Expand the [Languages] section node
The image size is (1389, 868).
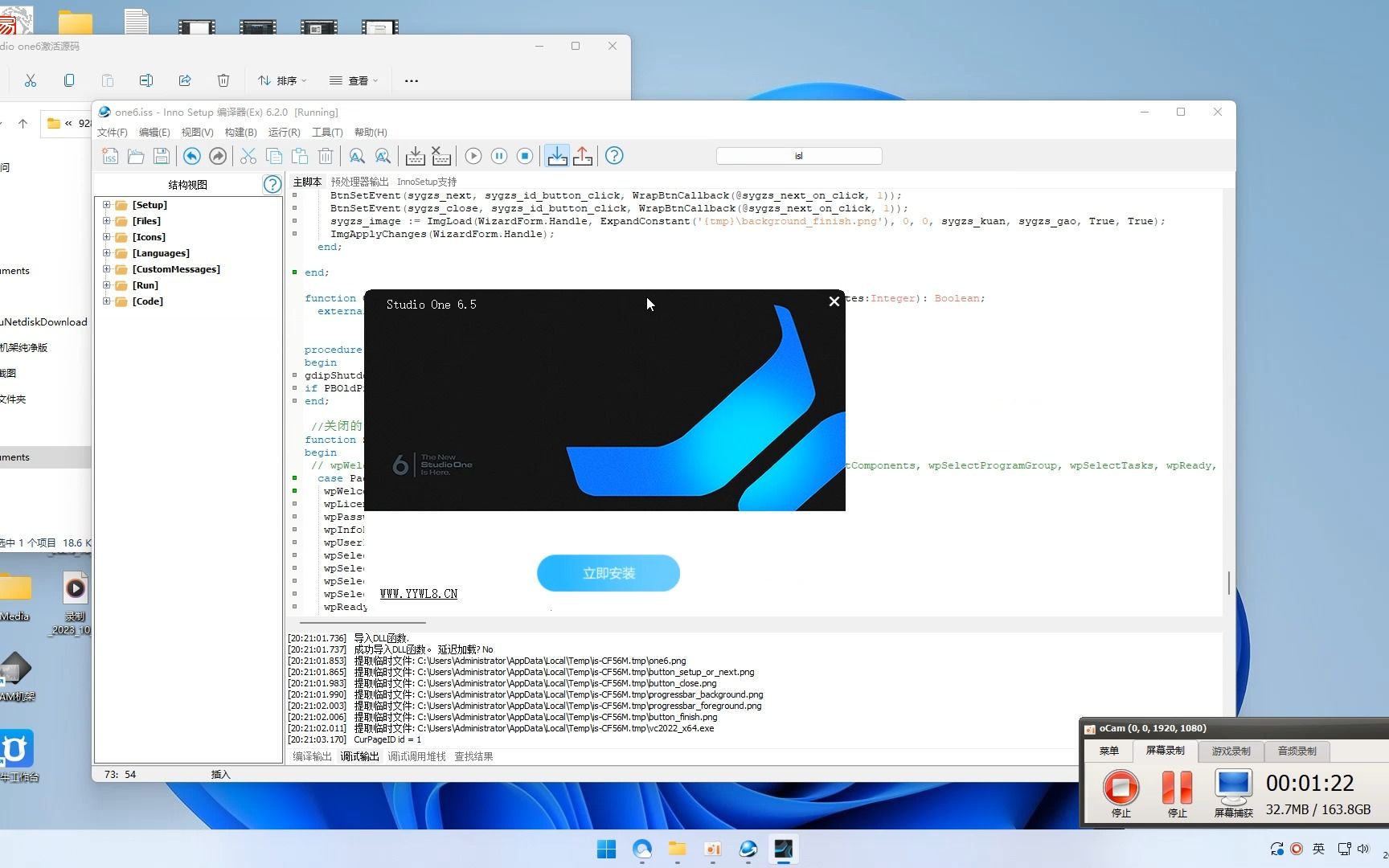click(106, 253)
